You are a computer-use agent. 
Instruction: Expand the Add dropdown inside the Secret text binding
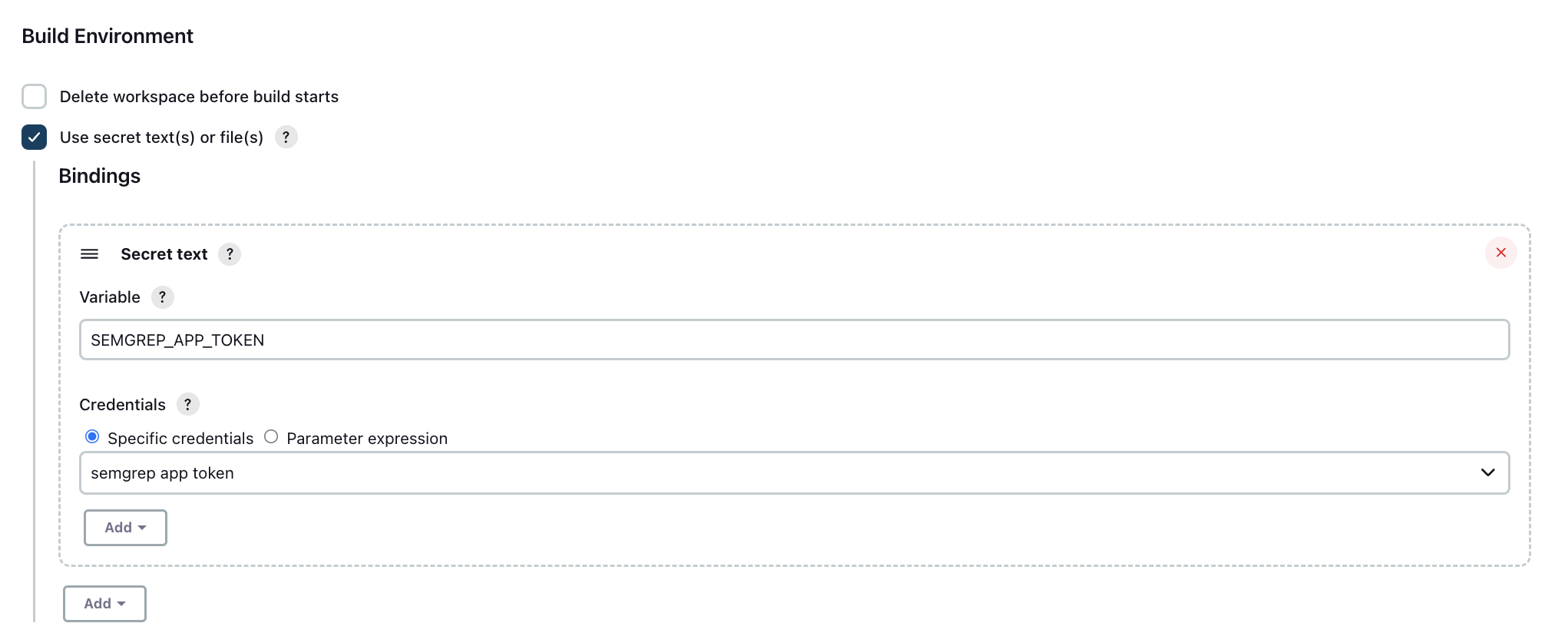coord(125,527)
